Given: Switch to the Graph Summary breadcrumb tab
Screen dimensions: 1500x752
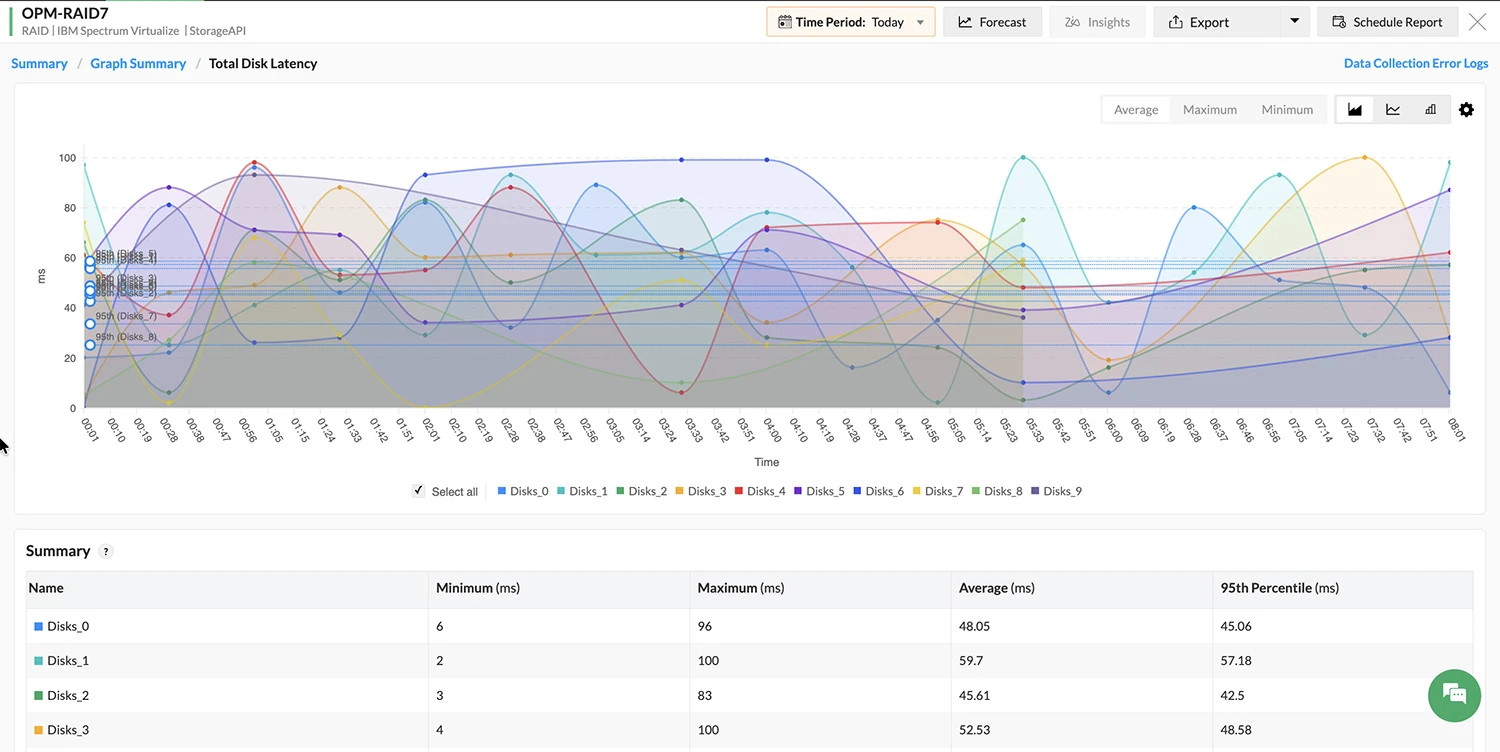Looking at the screenshot, I should tap(137, 62).
